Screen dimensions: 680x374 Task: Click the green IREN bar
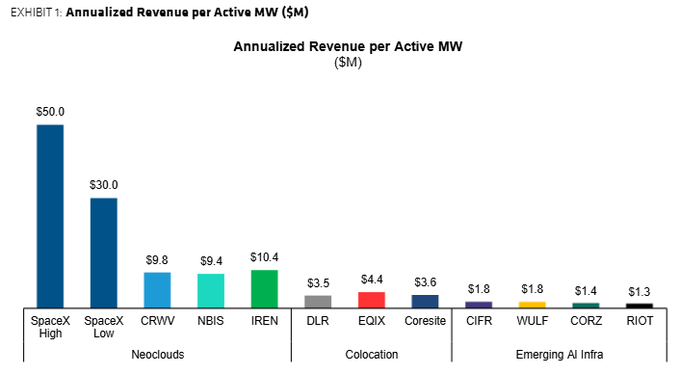264,289
